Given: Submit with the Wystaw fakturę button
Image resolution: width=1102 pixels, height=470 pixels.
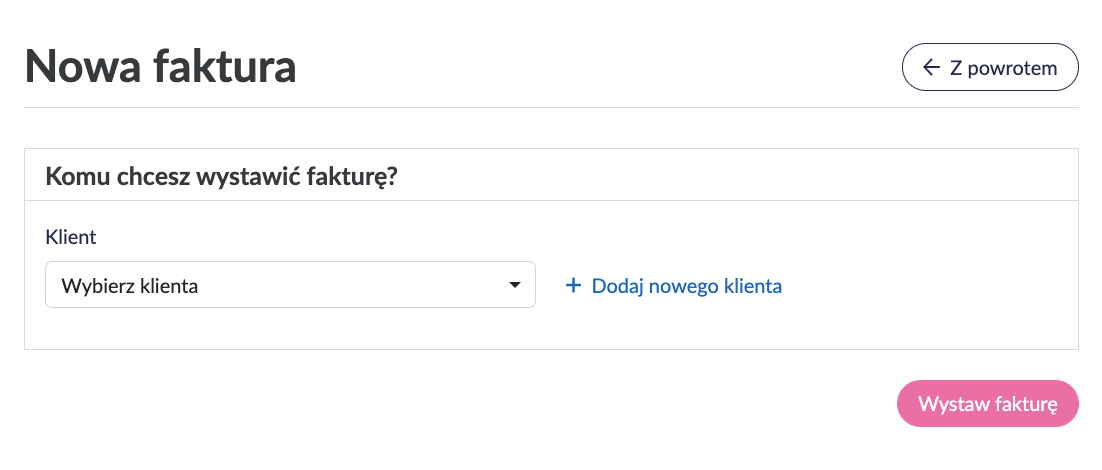Looking at the screenshot, I should click(x=987, y=404).
